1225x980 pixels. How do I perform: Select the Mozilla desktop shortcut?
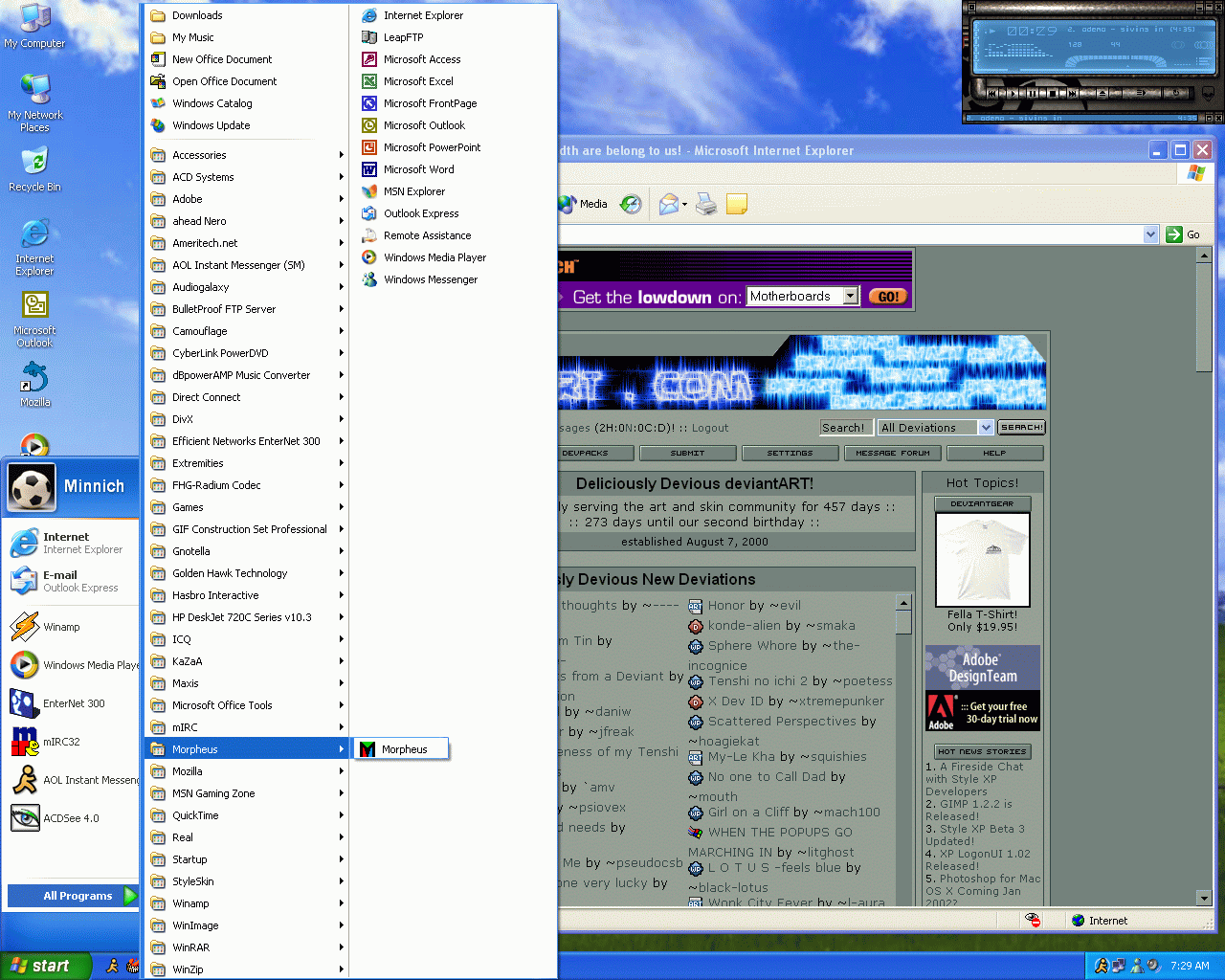tap(34, 385)
